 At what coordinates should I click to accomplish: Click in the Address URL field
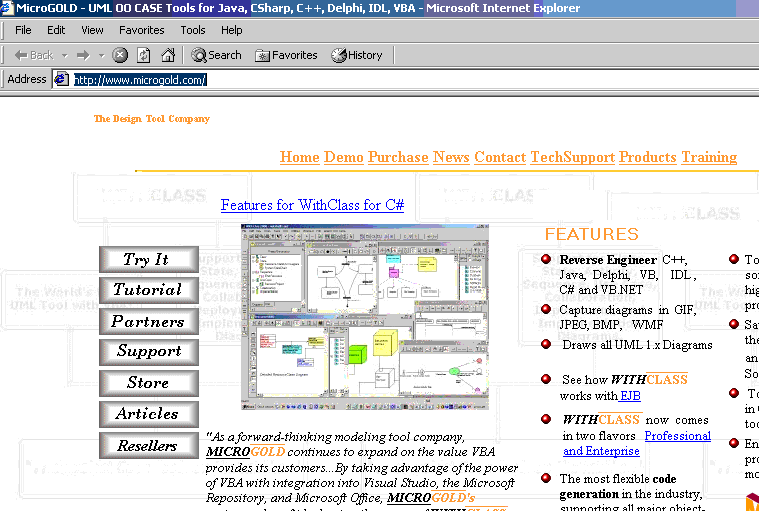click(x=400, y=79)
